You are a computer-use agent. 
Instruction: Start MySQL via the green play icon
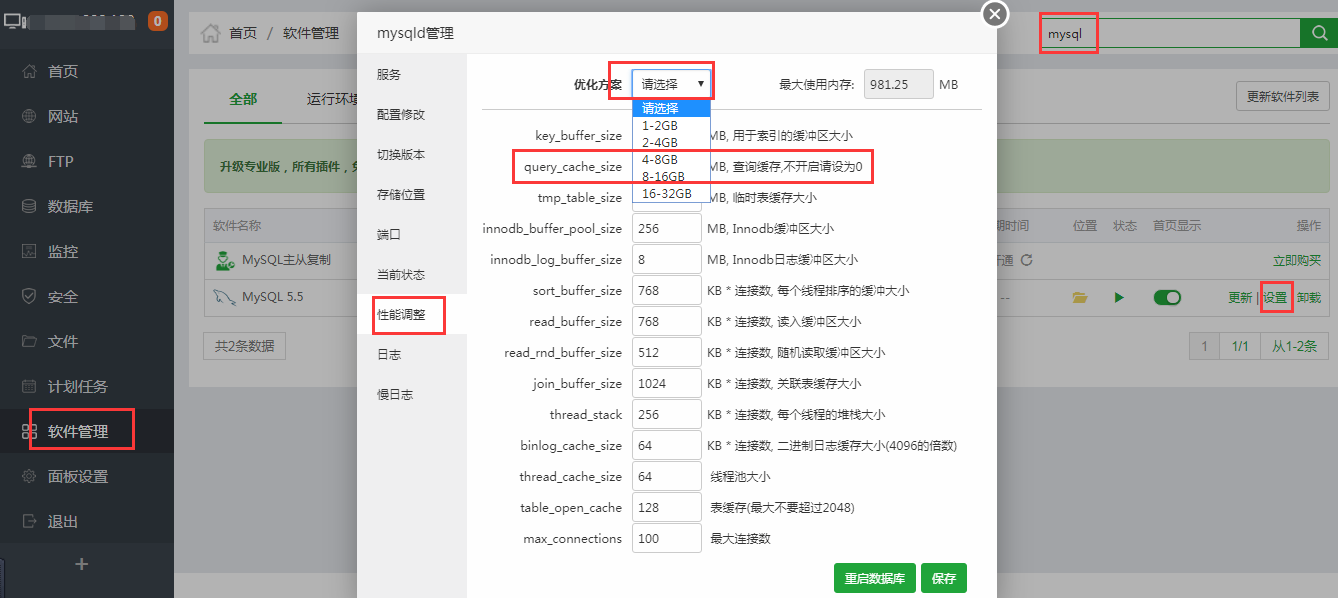1119,297
